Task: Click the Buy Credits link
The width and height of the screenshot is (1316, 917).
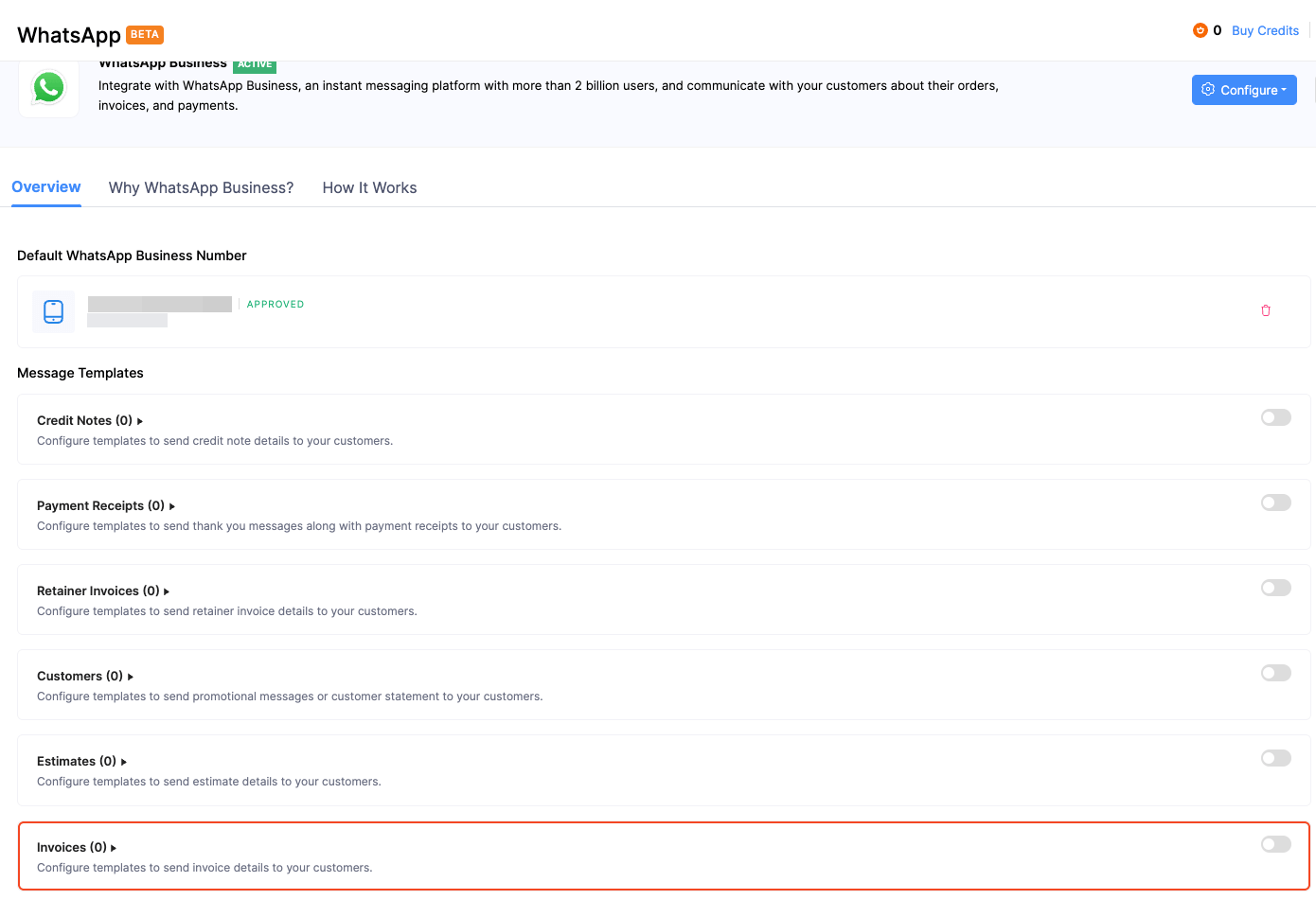Action: click(1265, 30)
